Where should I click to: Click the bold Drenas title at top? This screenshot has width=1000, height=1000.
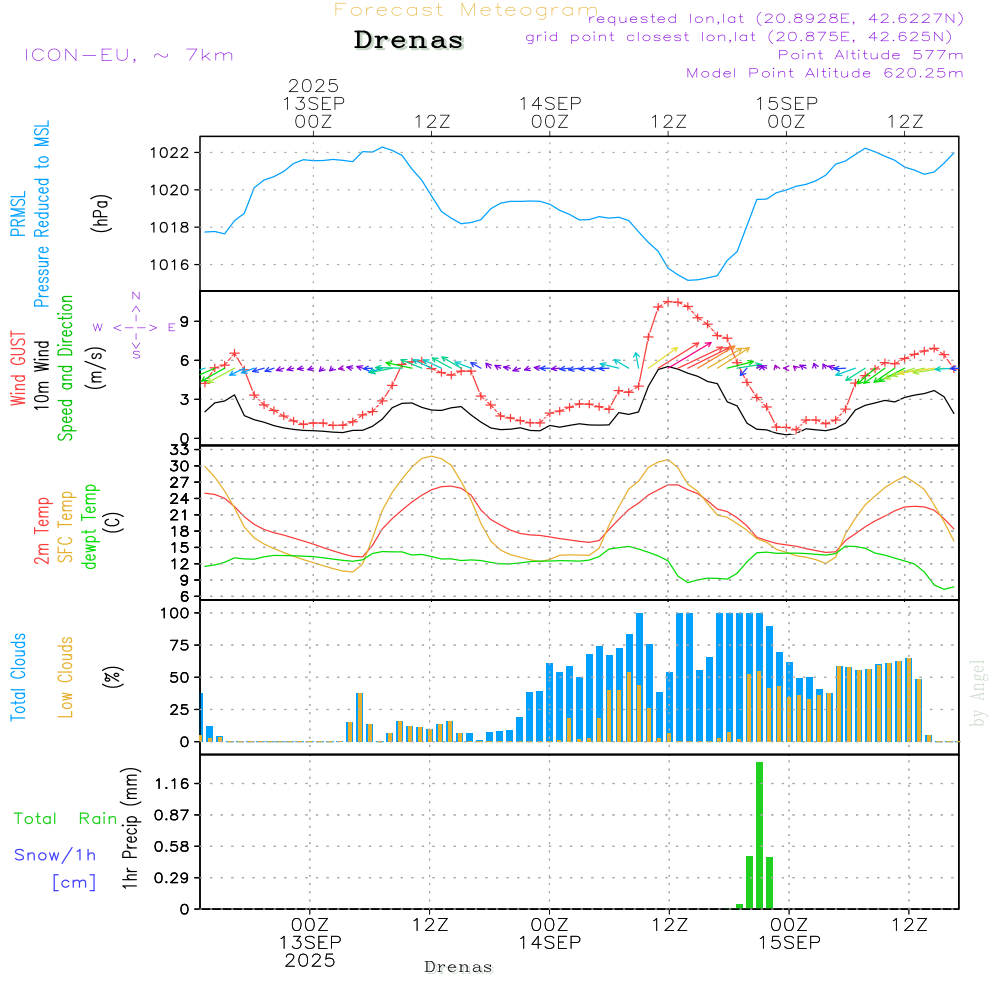tap(409, 41)
